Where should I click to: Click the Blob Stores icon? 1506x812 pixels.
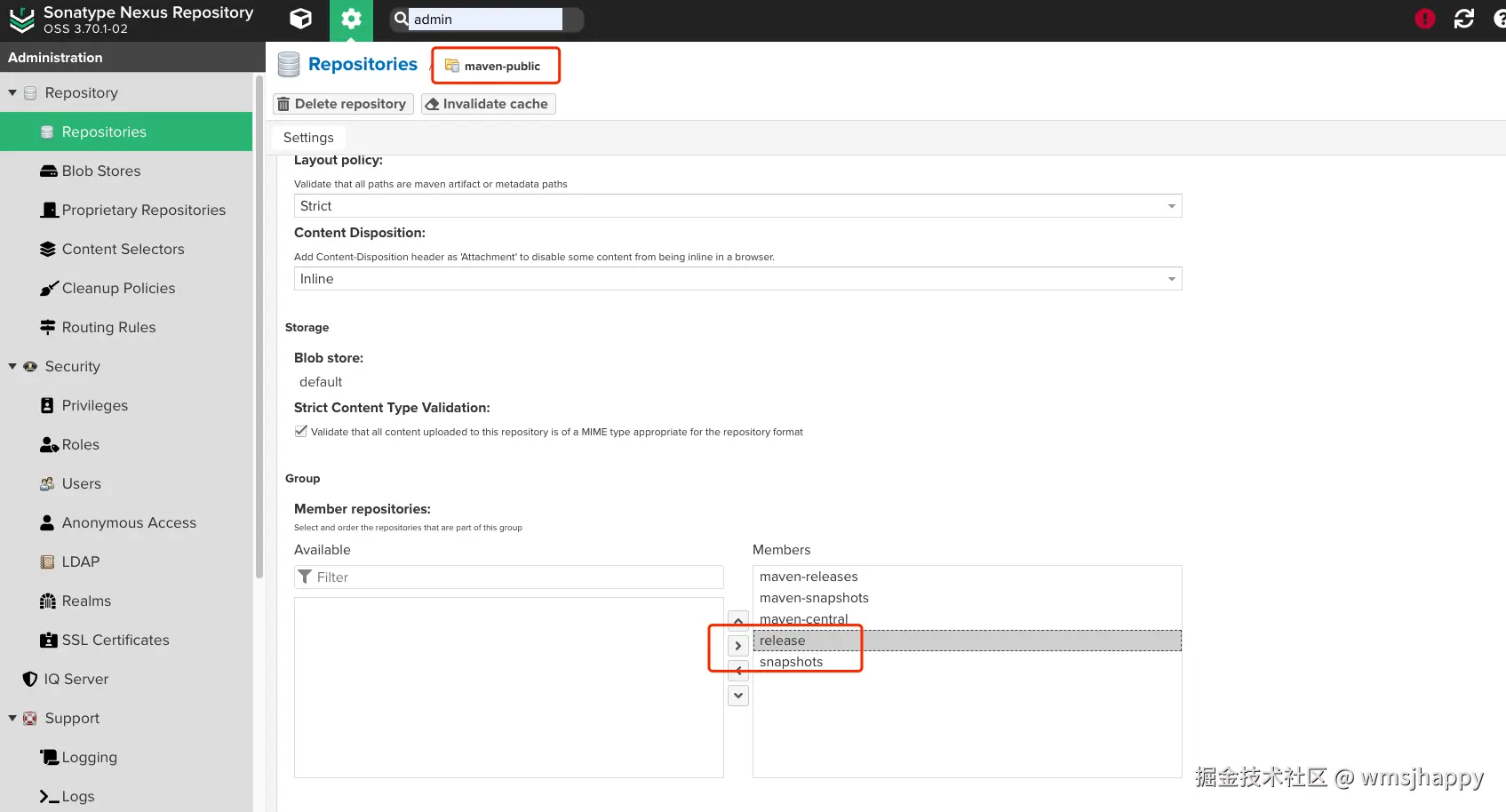click(48, 171)
